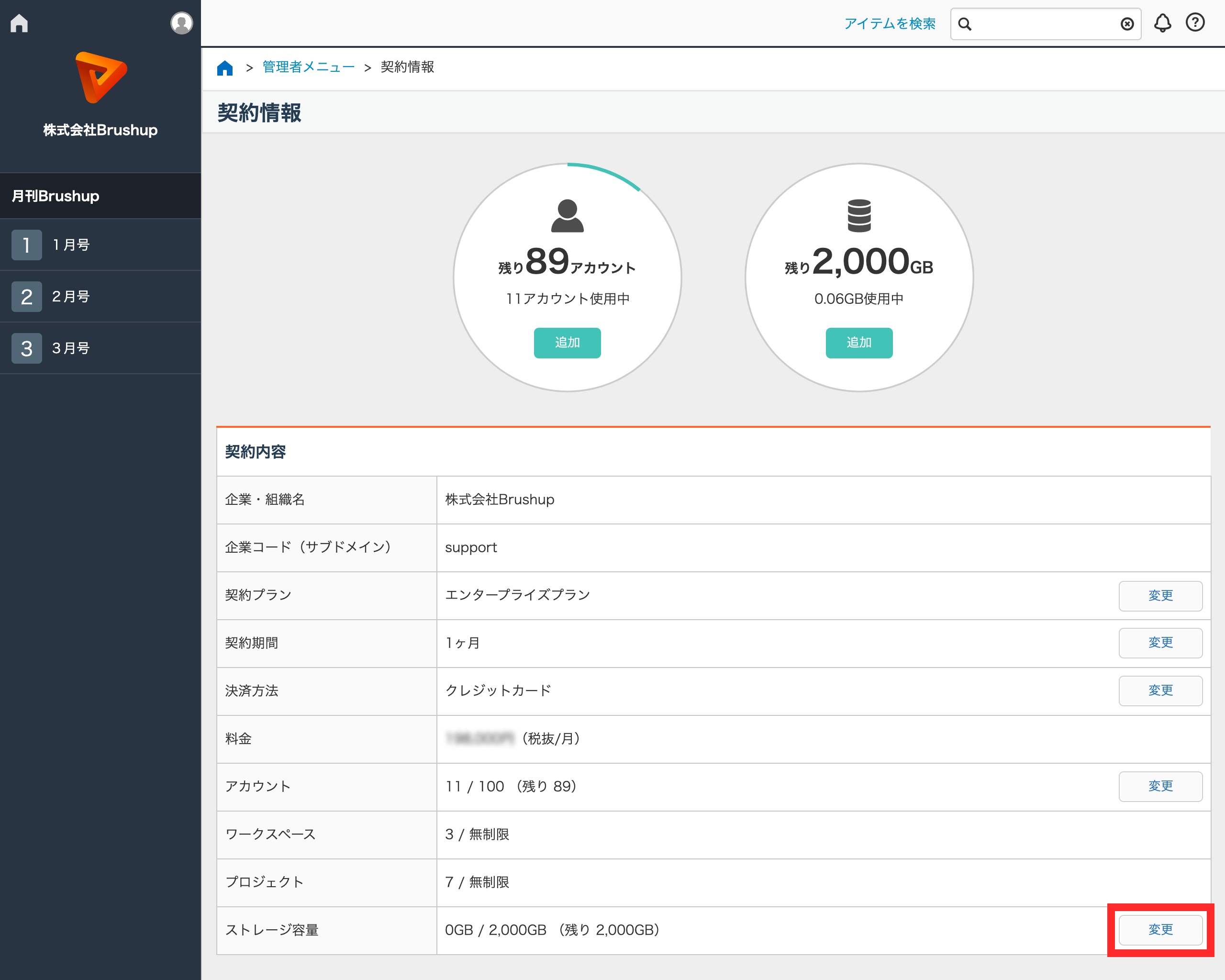The width and height of the screenshot is (1225, 980).
Task: Click the breadcrumb home icon
Action: (x=225, y=67)
